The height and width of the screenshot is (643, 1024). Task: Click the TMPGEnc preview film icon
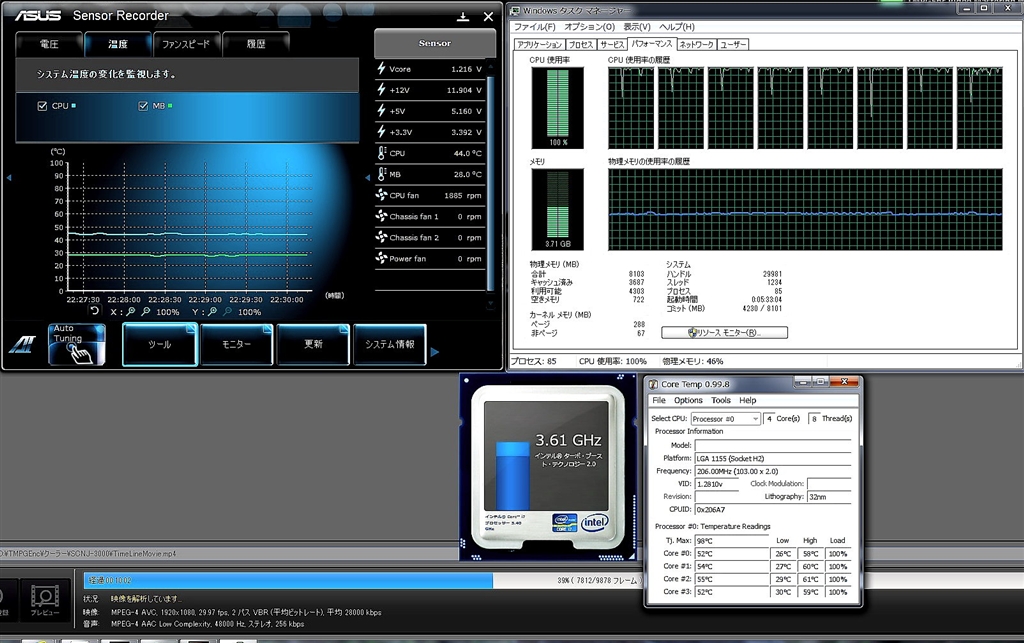pos(43,597)
